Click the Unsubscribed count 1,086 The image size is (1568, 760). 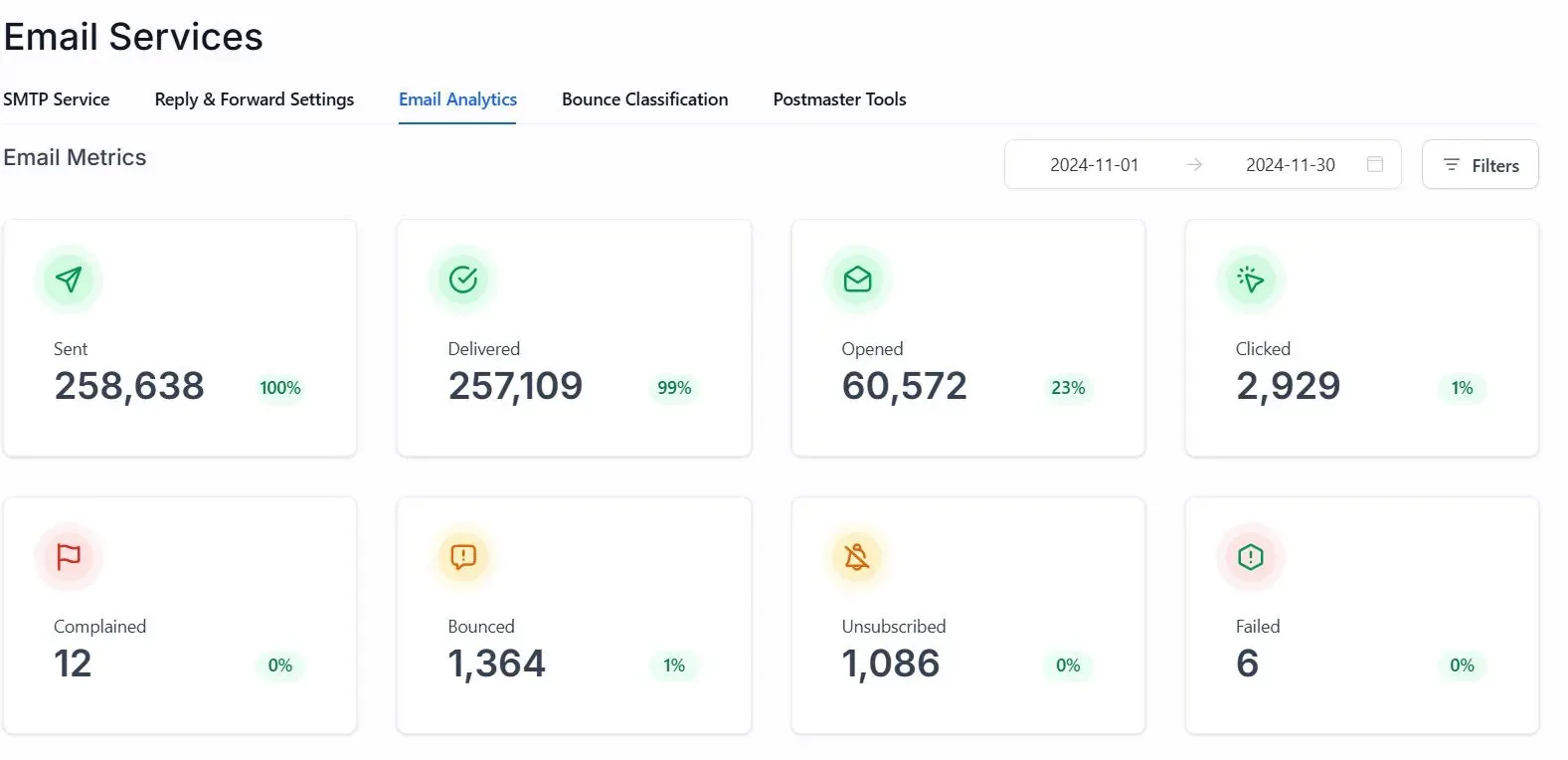[x=891, y=664]
